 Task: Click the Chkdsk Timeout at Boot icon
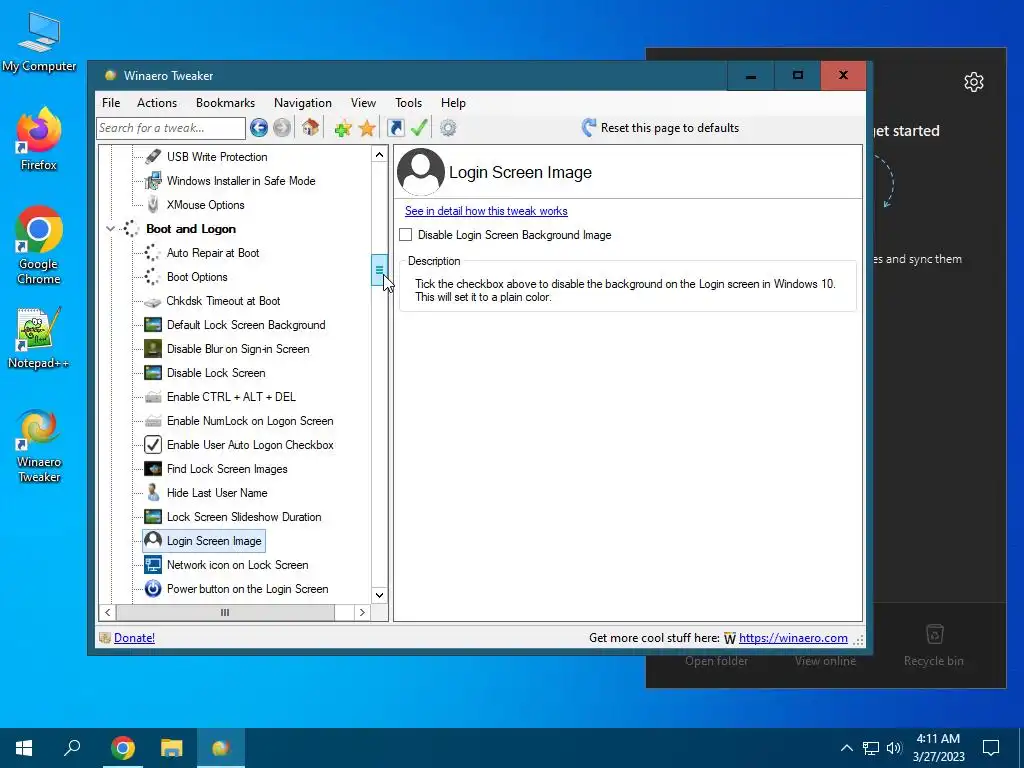(x=152, y=302)
